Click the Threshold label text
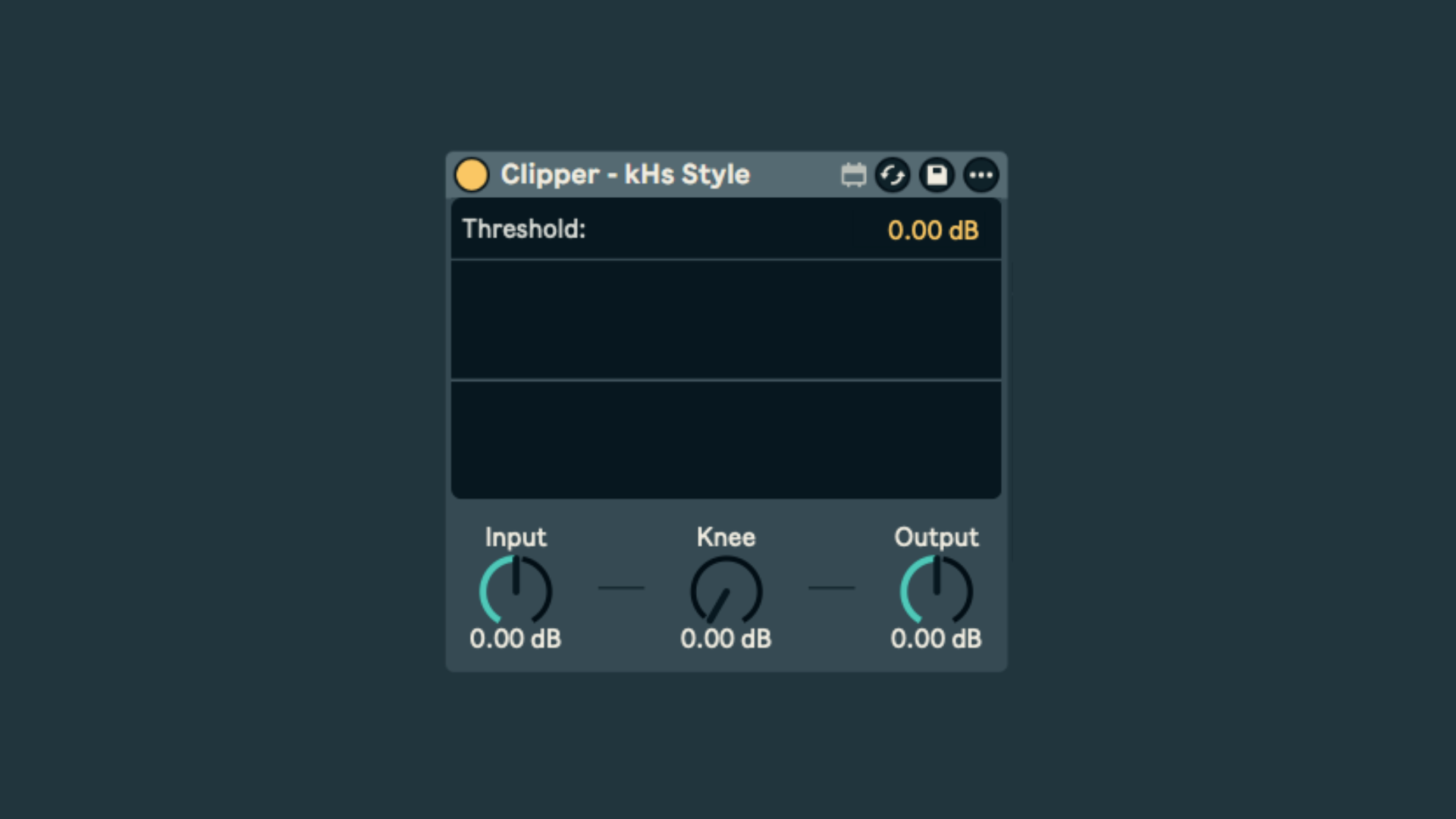The image size is (1456, 819). [524, 229]
